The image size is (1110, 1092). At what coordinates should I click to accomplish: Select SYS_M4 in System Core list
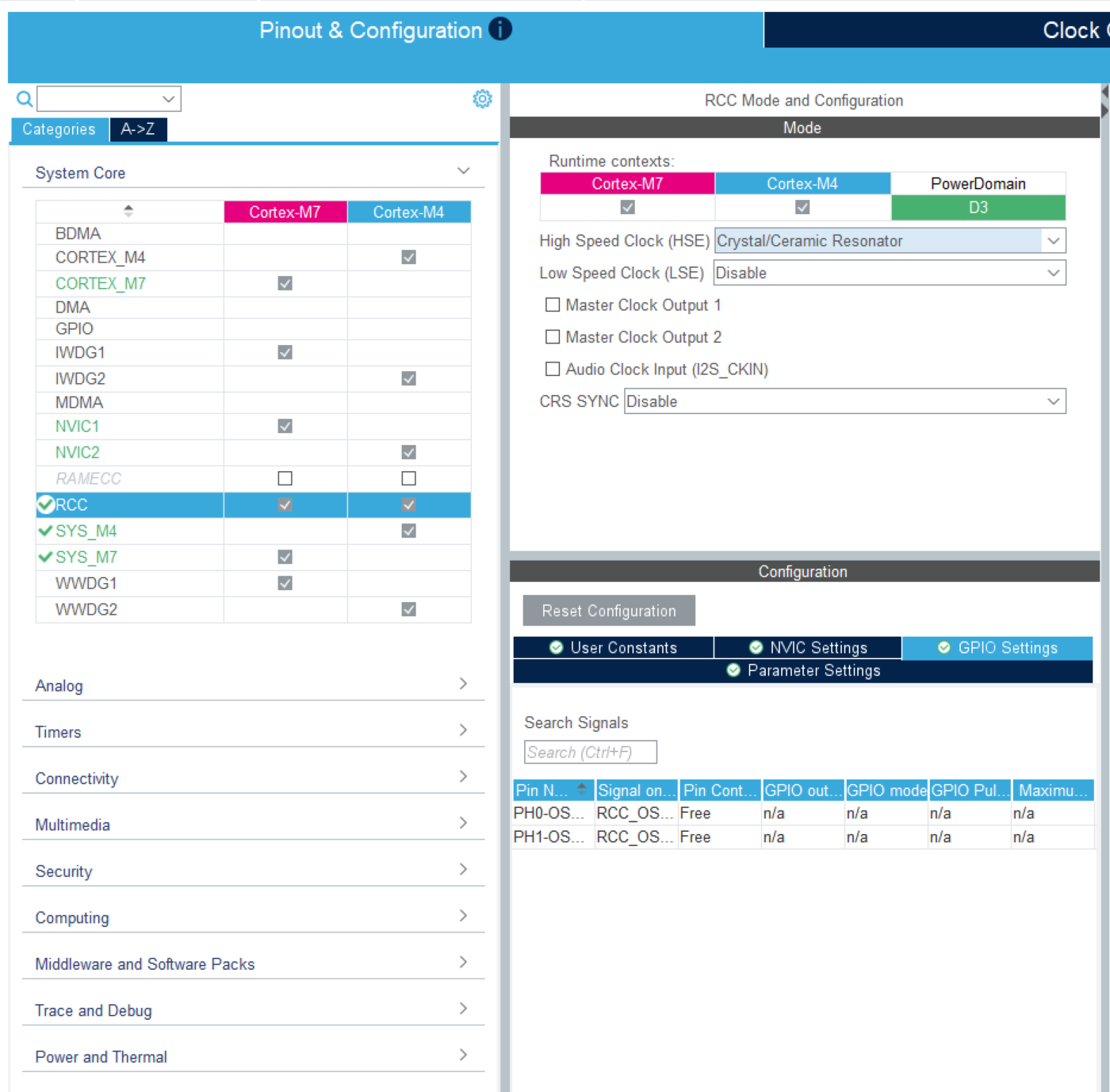tap(86, 531)
